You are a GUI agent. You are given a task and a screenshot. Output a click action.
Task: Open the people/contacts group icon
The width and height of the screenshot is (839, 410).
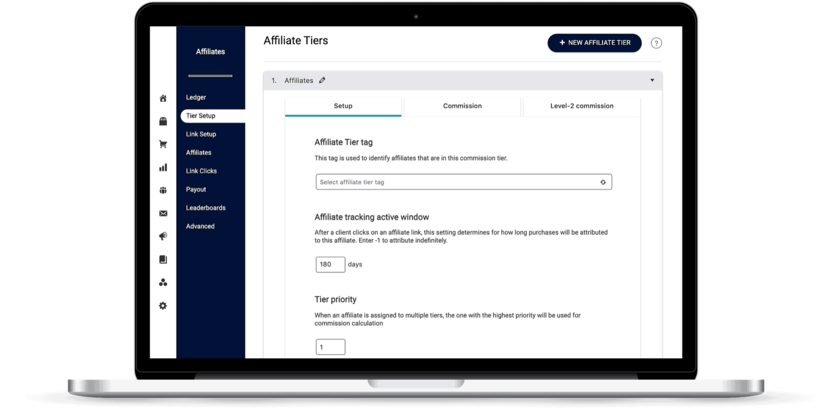coord(163,190)
